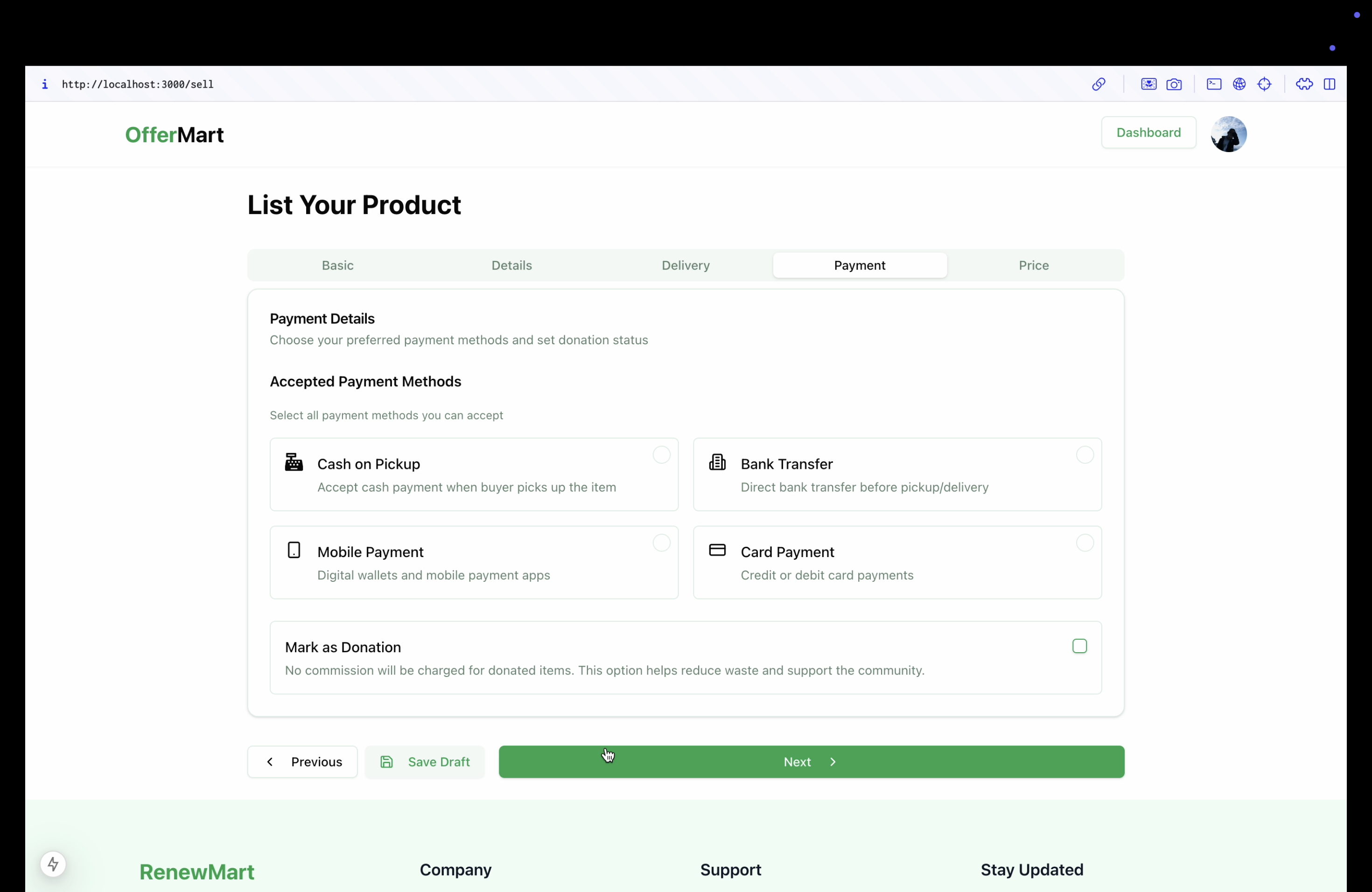The width and height of the screenshot is (1372, 892).
Task: Enable Mobile Payment method
Action: [x=661, y=543]
